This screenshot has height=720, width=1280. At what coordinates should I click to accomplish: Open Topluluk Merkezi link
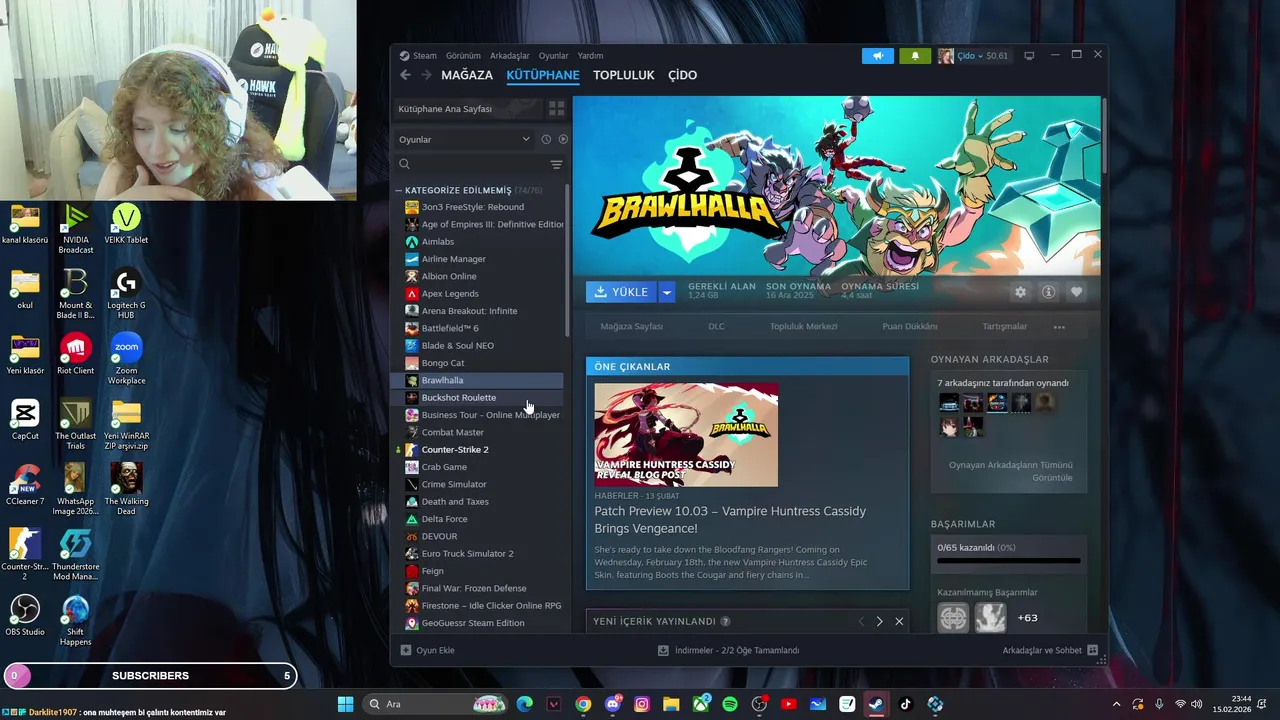click(804, 327)
